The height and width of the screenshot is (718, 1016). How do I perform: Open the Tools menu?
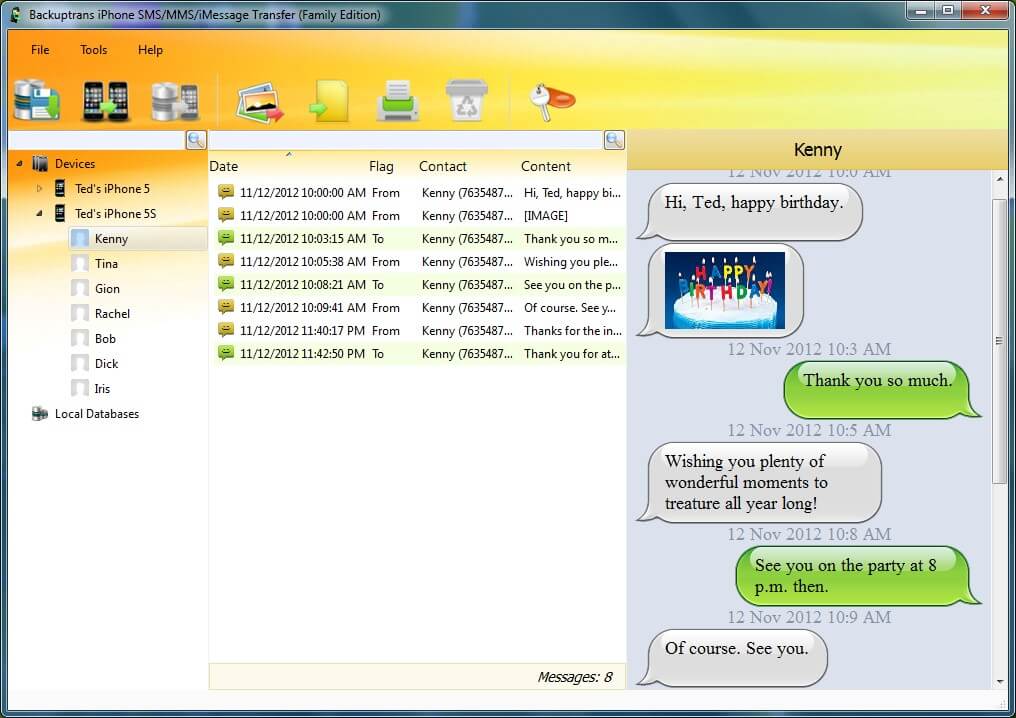[x=93, y=50]
